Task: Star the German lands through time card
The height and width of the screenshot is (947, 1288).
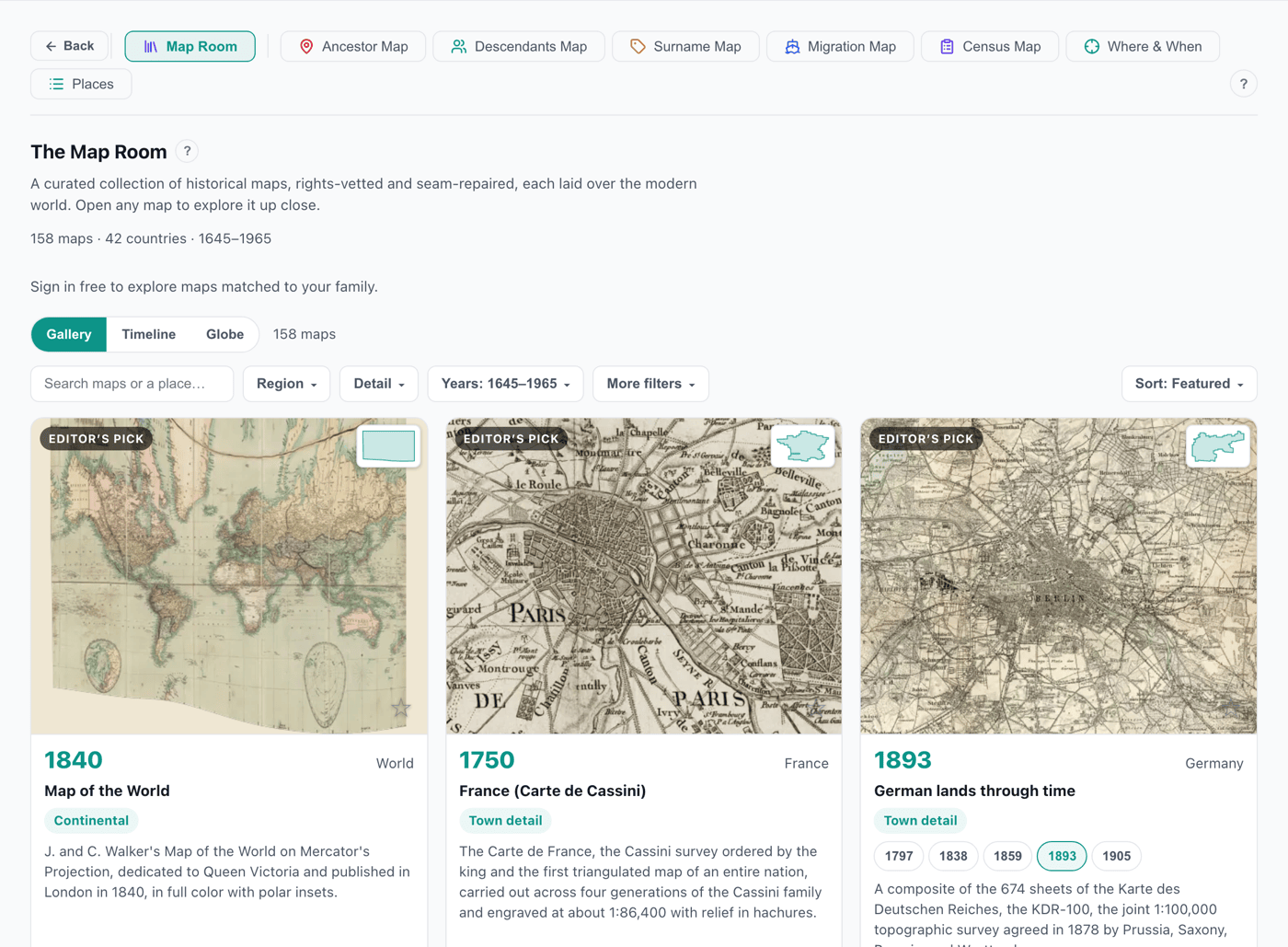Action: click(x=1231, y=708)
